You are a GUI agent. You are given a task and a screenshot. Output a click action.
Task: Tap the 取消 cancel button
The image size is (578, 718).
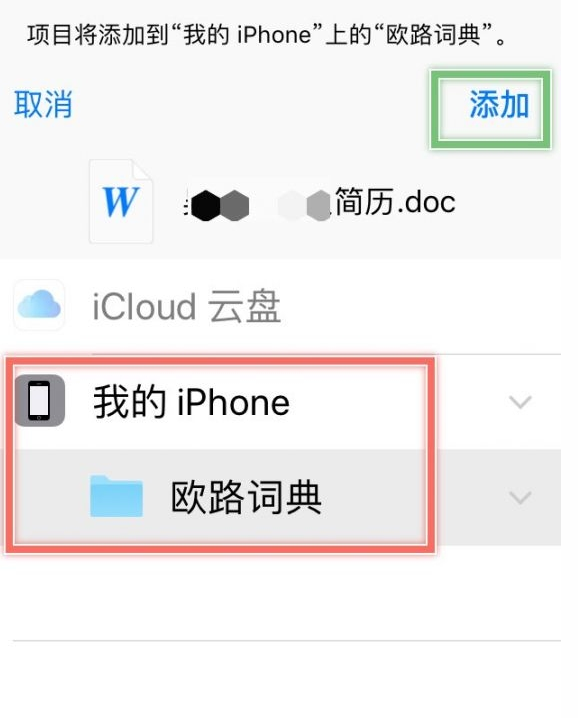(43, 104)
